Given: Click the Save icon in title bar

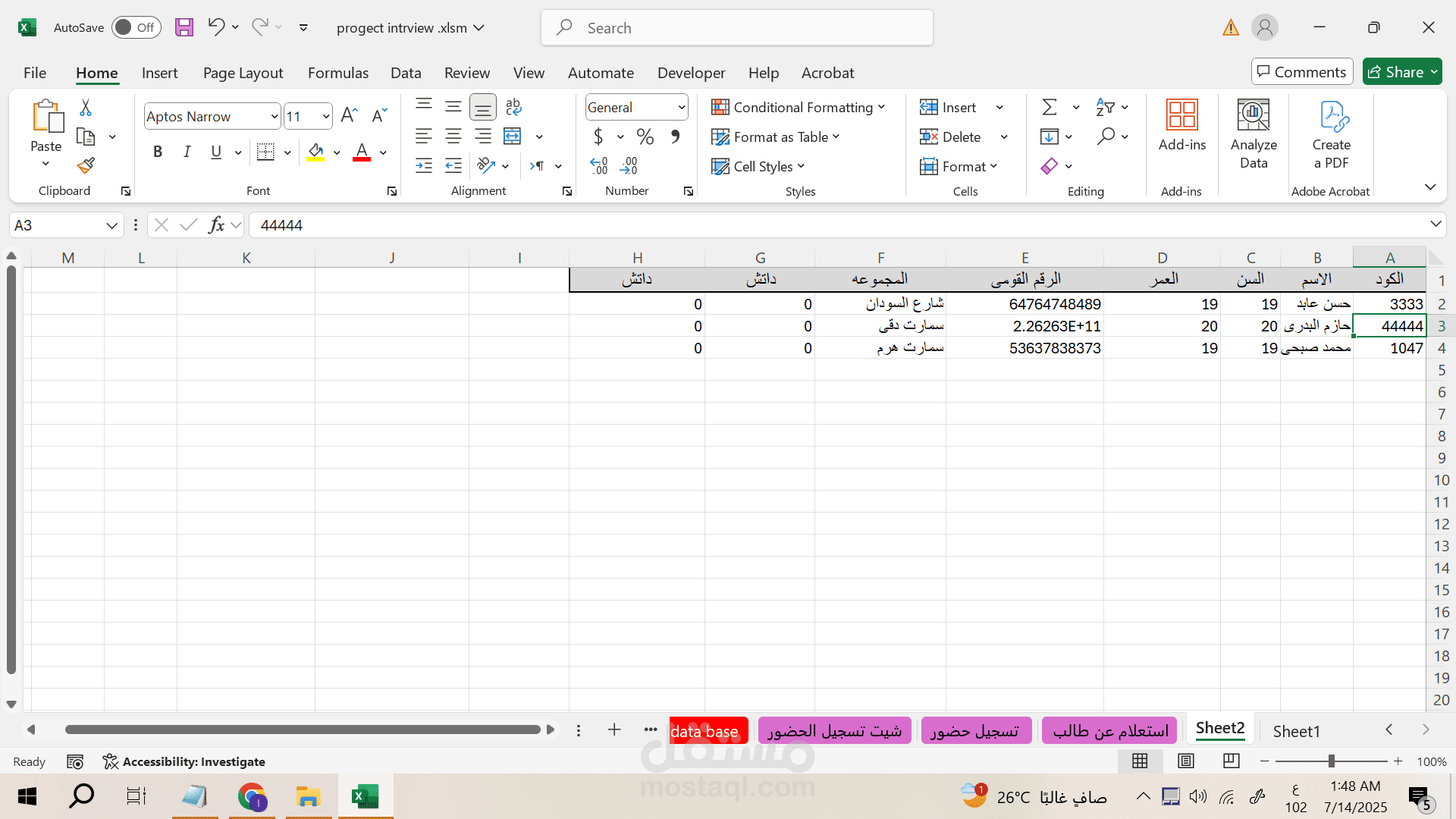Looking at the screenshot, I should pos(184,27).
